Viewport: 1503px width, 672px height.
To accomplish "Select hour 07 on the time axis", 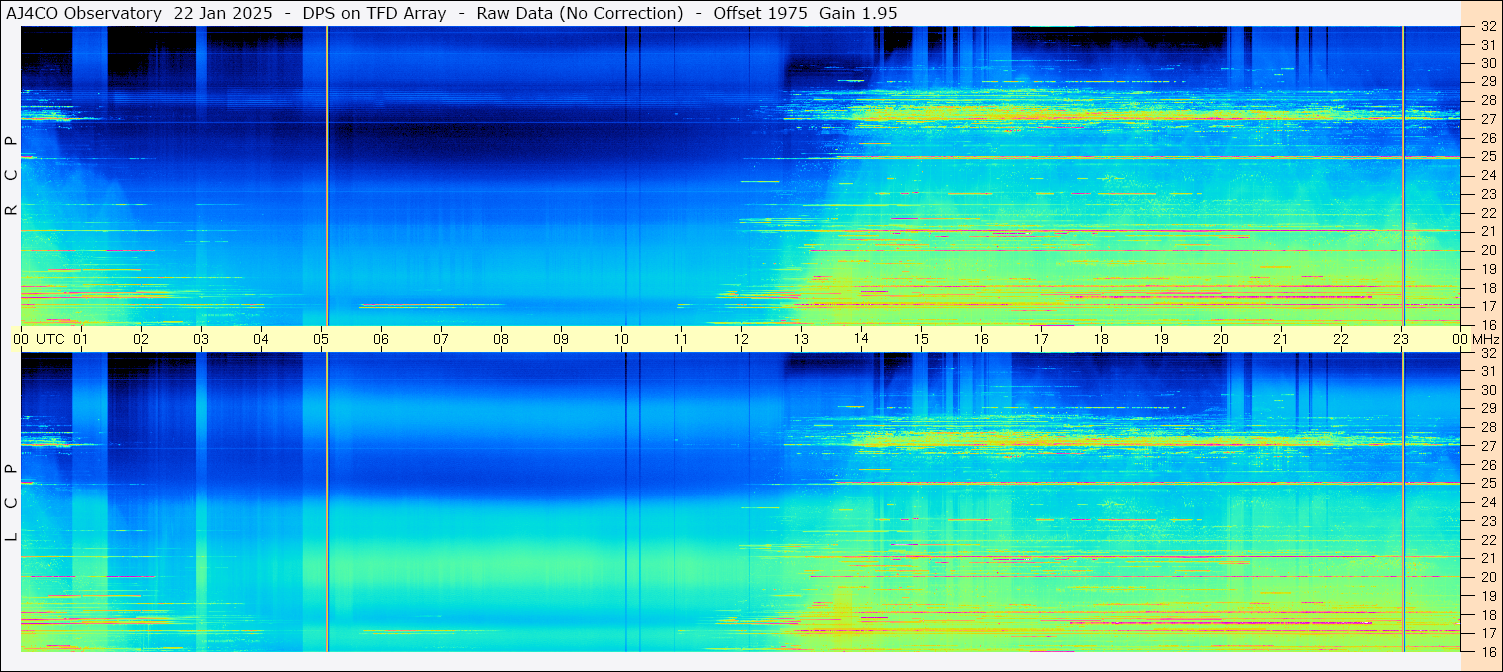I will pyautogui.click(x=441, y=339).
